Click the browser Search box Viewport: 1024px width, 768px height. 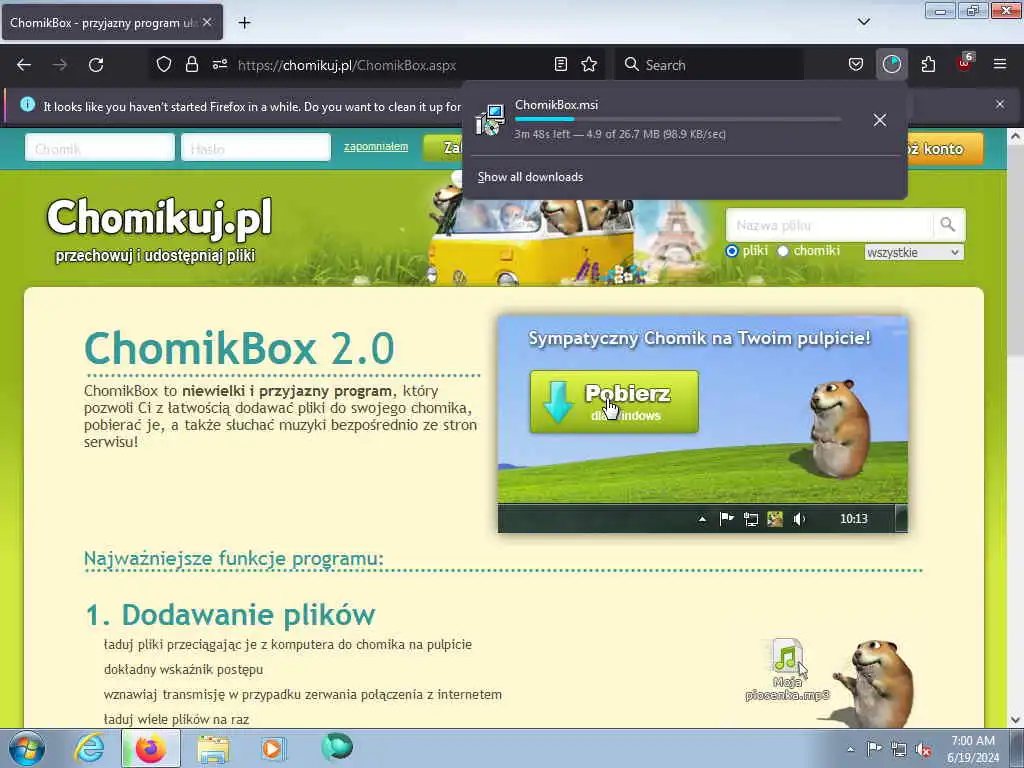(x=709, y=65)
